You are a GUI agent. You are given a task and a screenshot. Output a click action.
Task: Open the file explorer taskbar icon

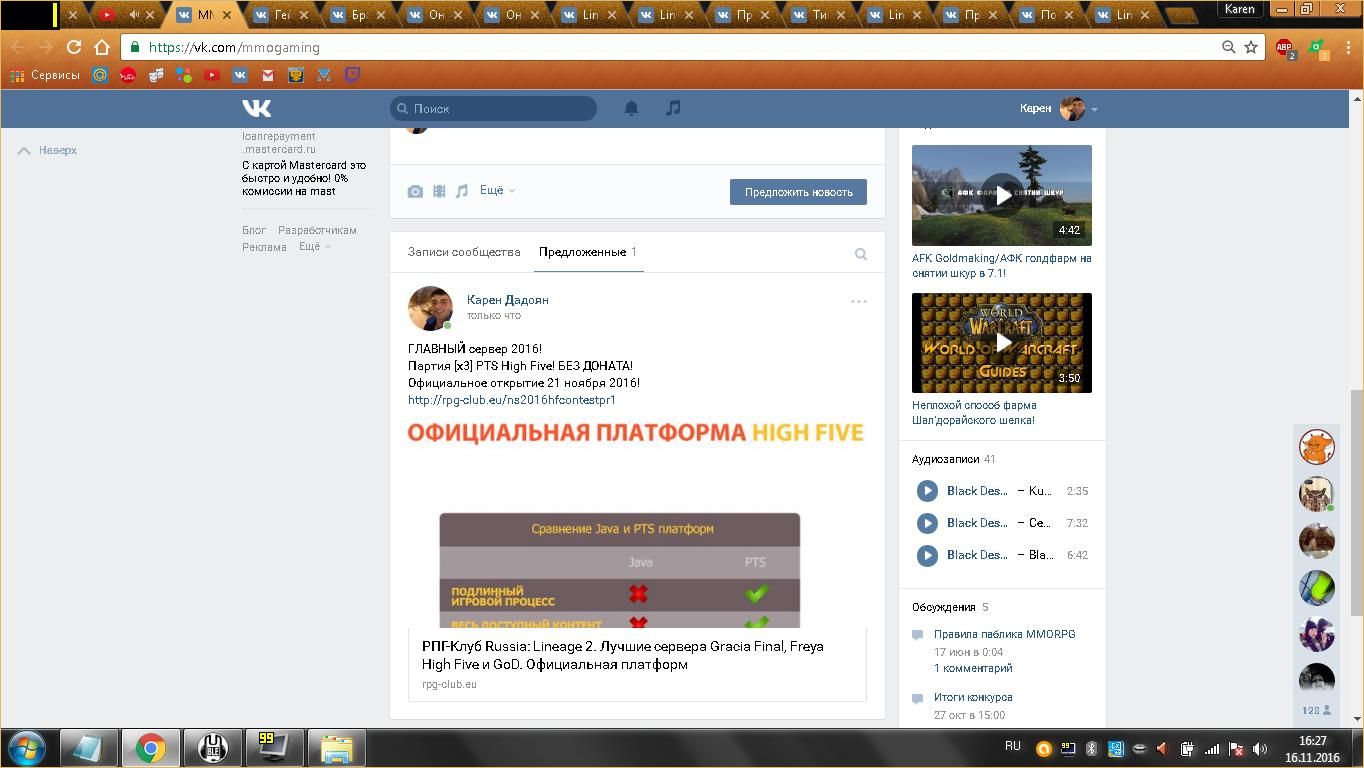point(336,748)
